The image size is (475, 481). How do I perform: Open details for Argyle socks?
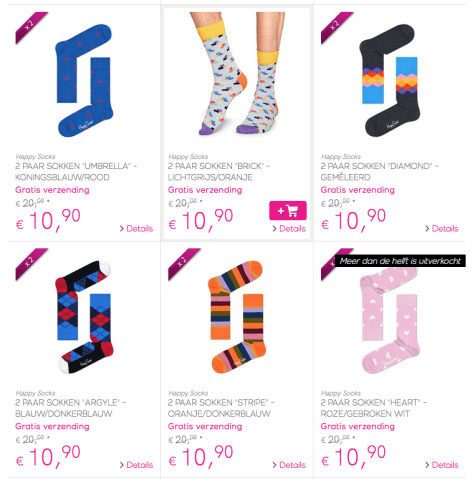[x=136, y=465]
